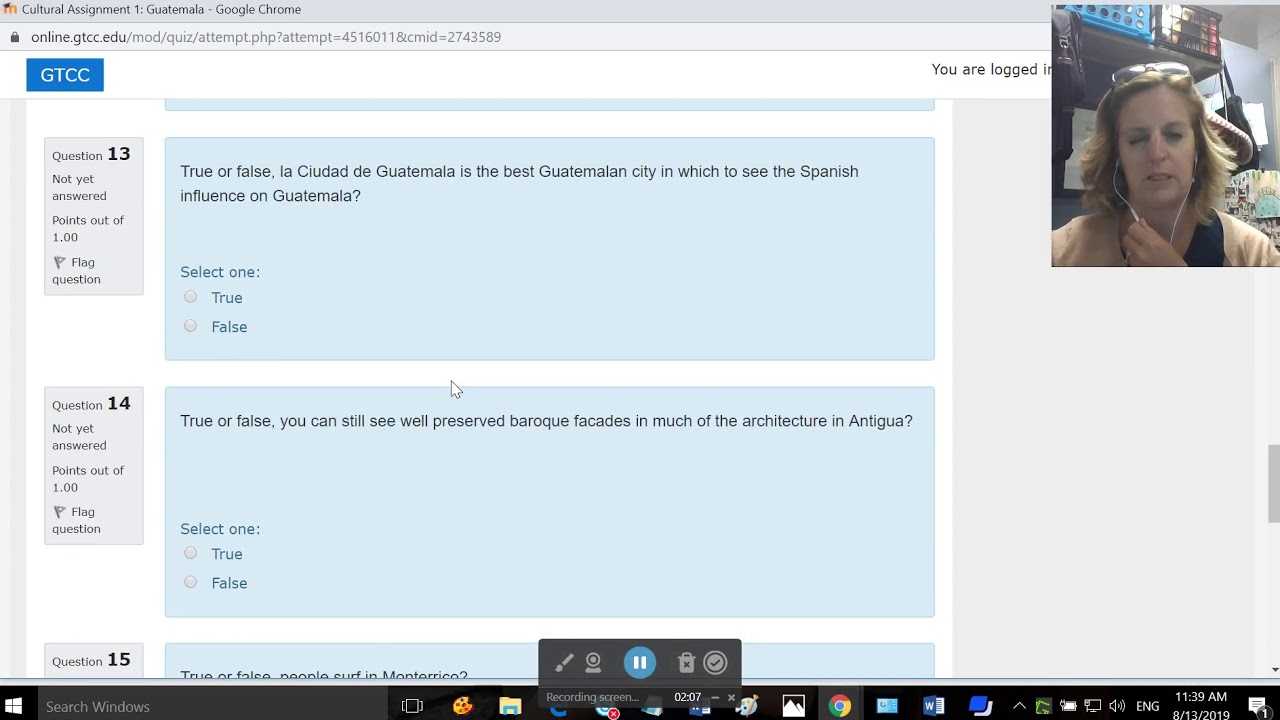
Task: Click the page vertical scrollbar thumb
Action: tap(1274, 484)
